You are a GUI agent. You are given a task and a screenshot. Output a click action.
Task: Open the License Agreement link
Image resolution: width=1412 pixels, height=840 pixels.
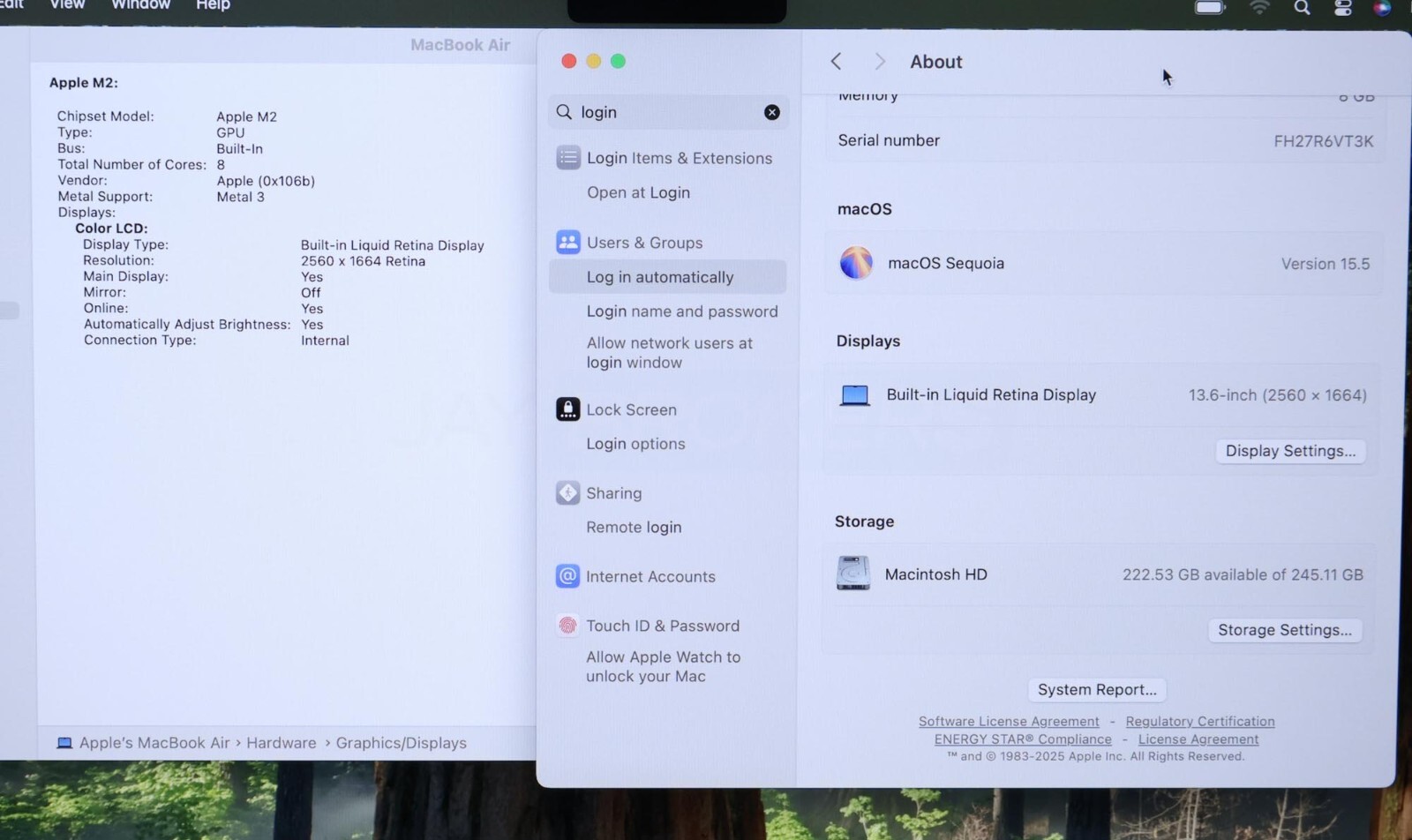(1198, 739)
